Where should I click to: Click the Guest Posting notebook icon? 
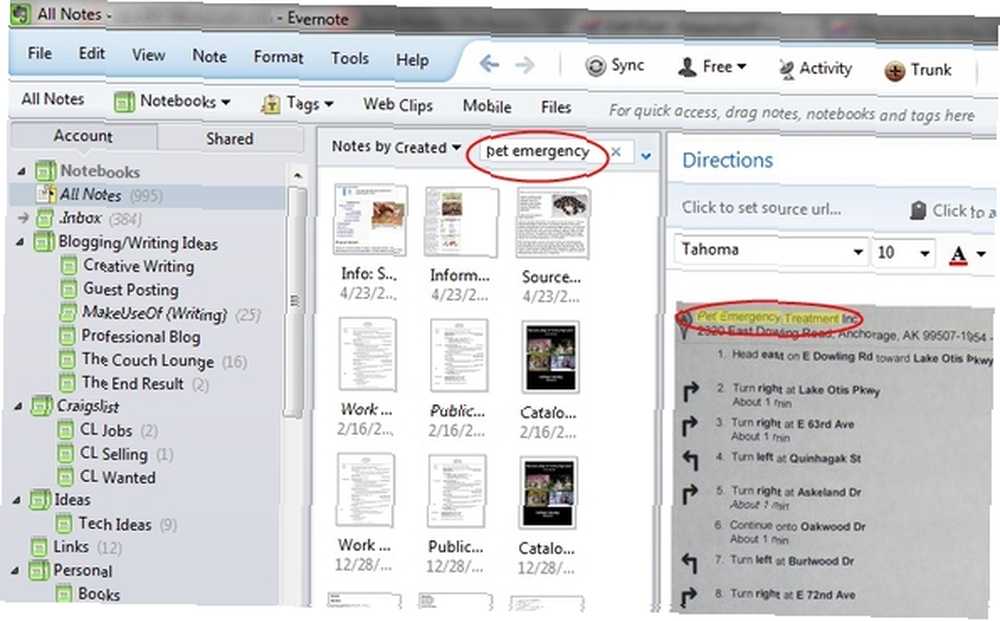(x=69, y=289)
